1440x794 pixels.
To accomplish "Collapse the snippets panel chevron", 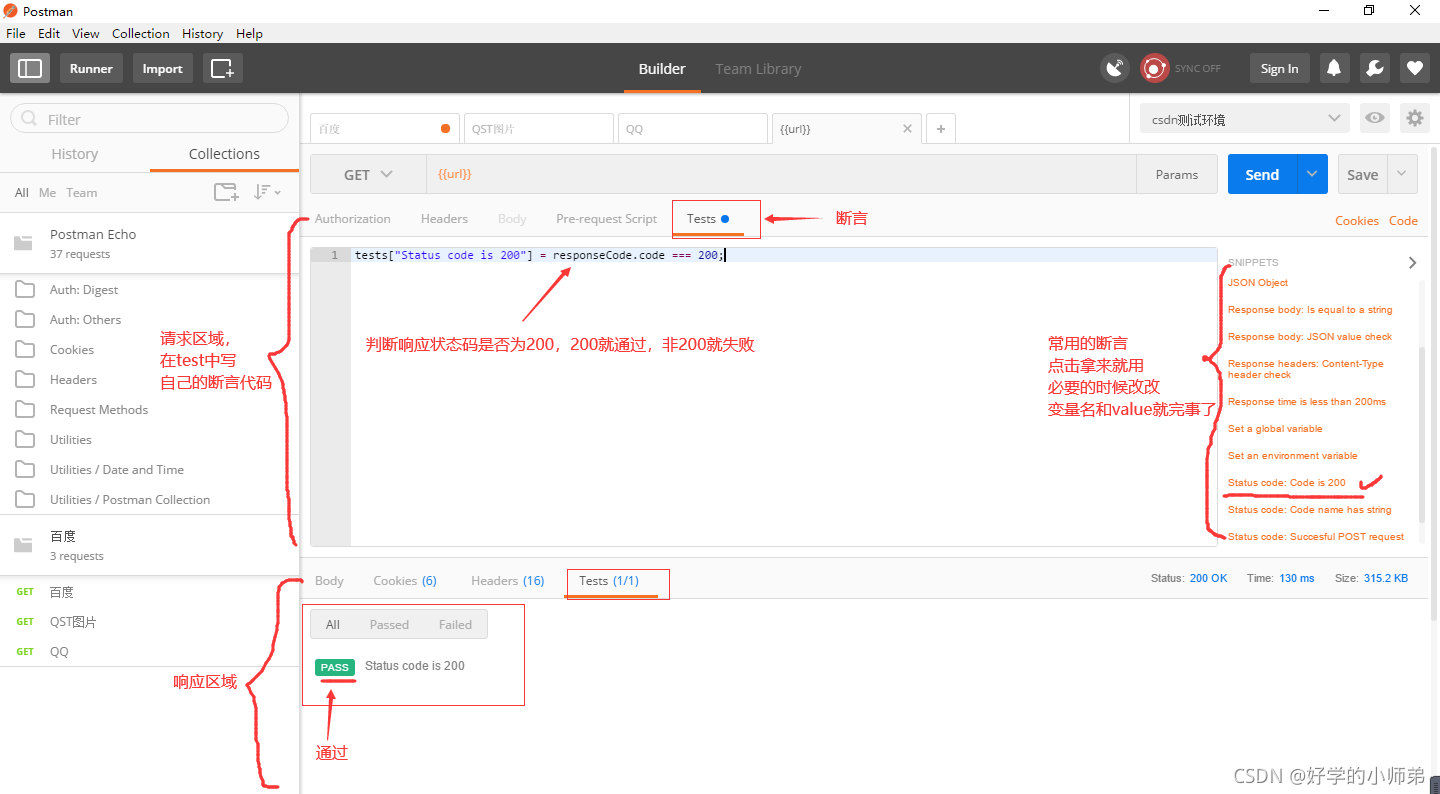I will point(1412,262).
